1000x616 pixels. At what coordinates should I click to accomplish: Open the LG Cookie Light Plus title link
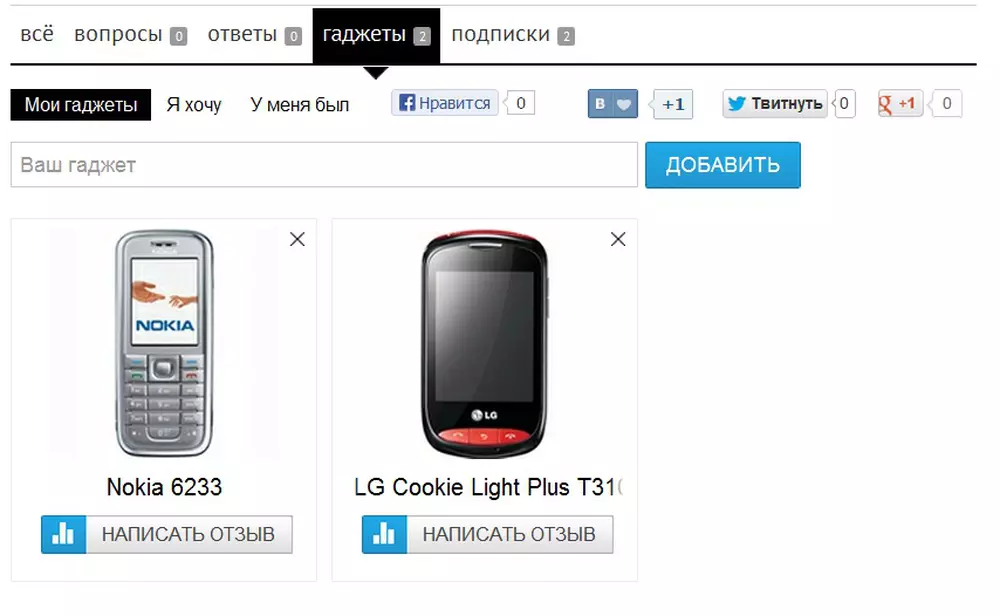(x=488, y=487)
